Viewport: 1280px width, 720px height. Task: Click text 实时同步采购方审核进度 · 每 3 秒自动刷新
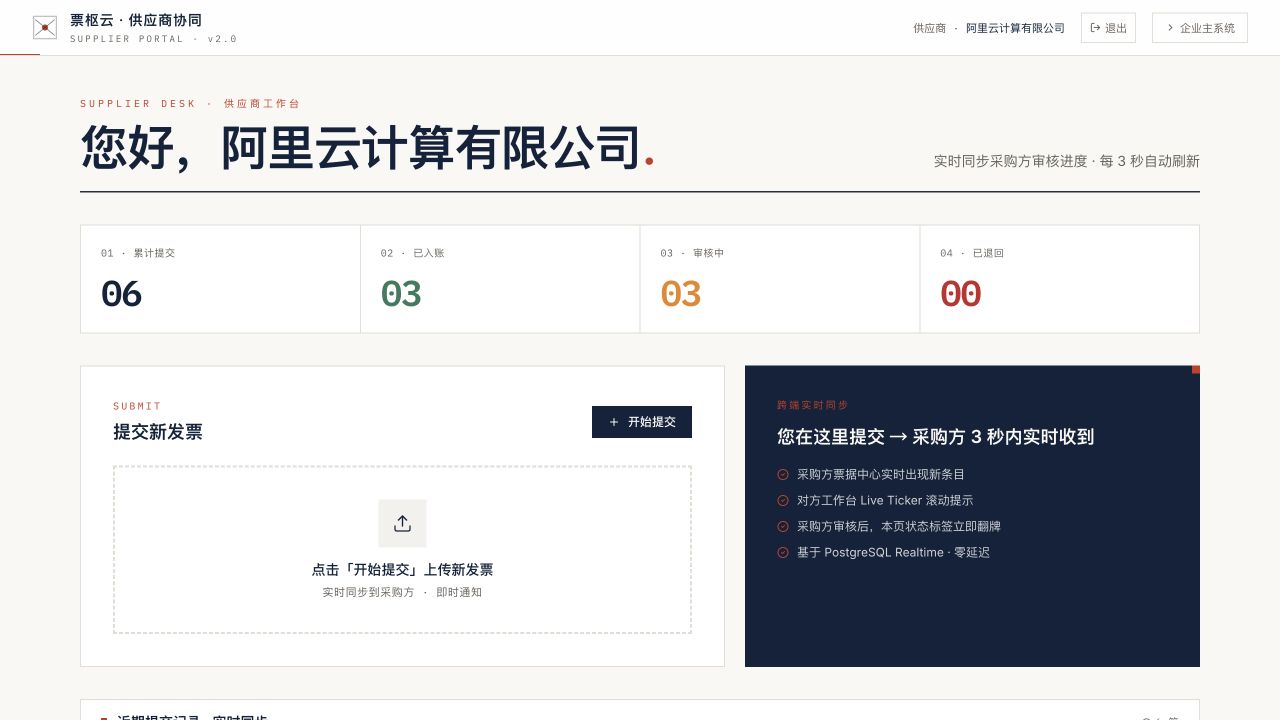1066,161
